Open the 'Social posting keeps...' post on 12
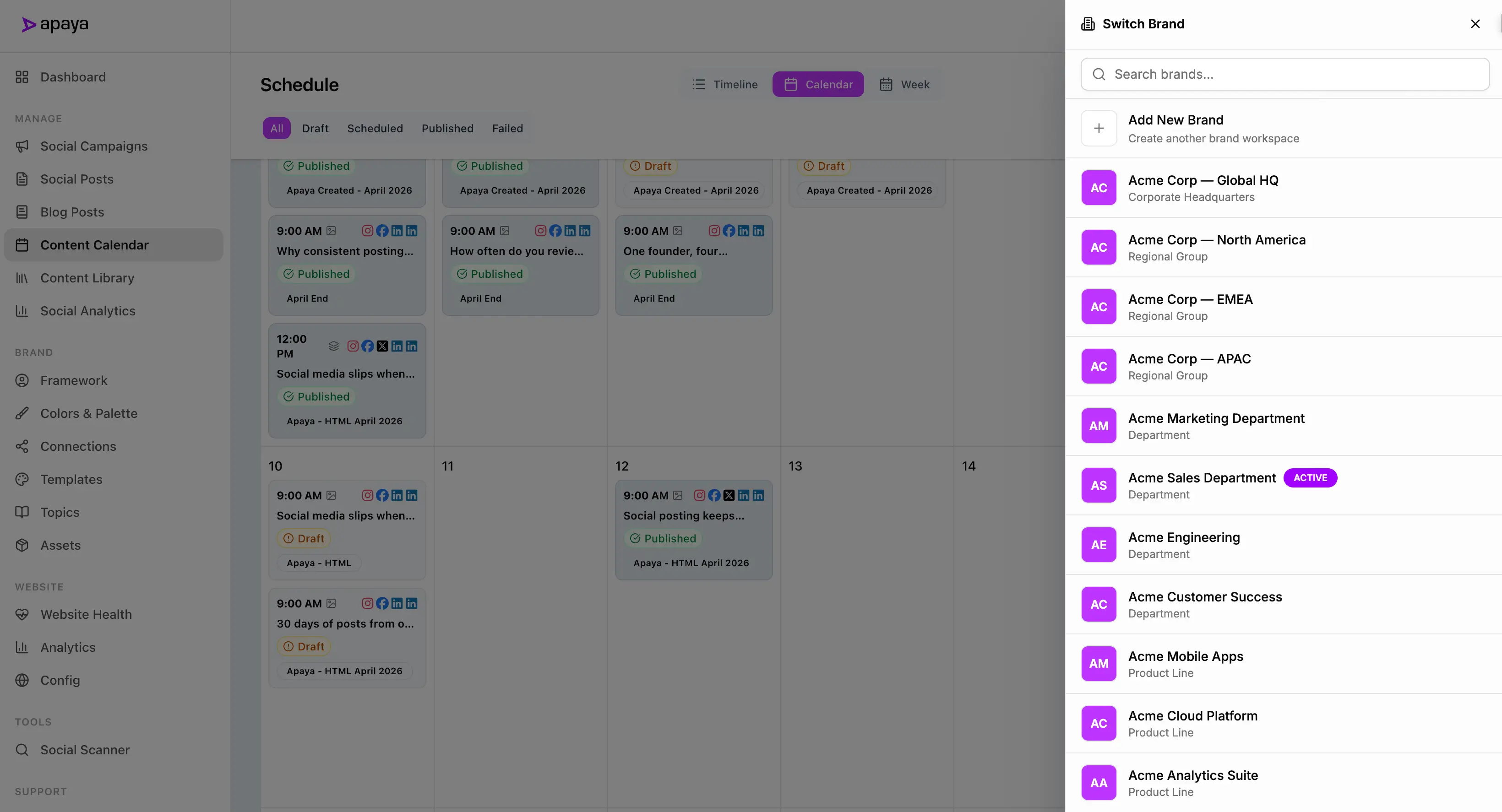Image resolution: width=1502 pixels, height=812 pixels. [693, 530]
